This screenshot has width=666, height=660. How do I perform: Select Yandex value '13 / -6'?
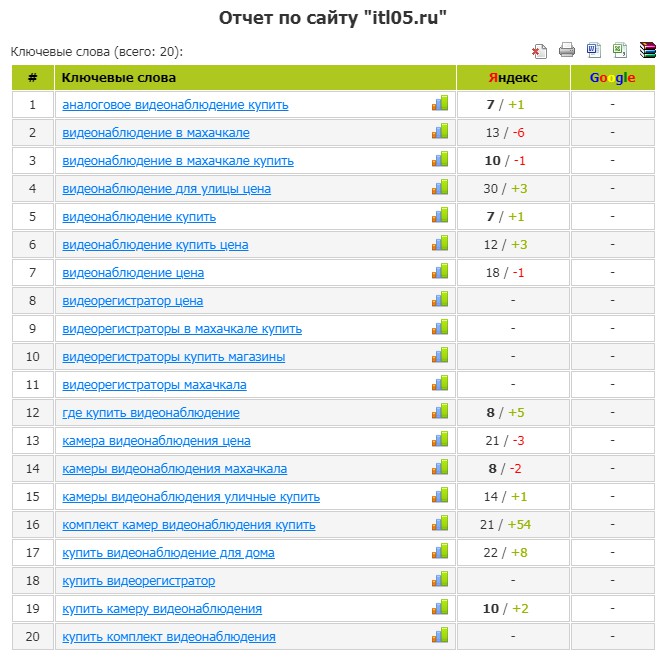coord(505,133)
